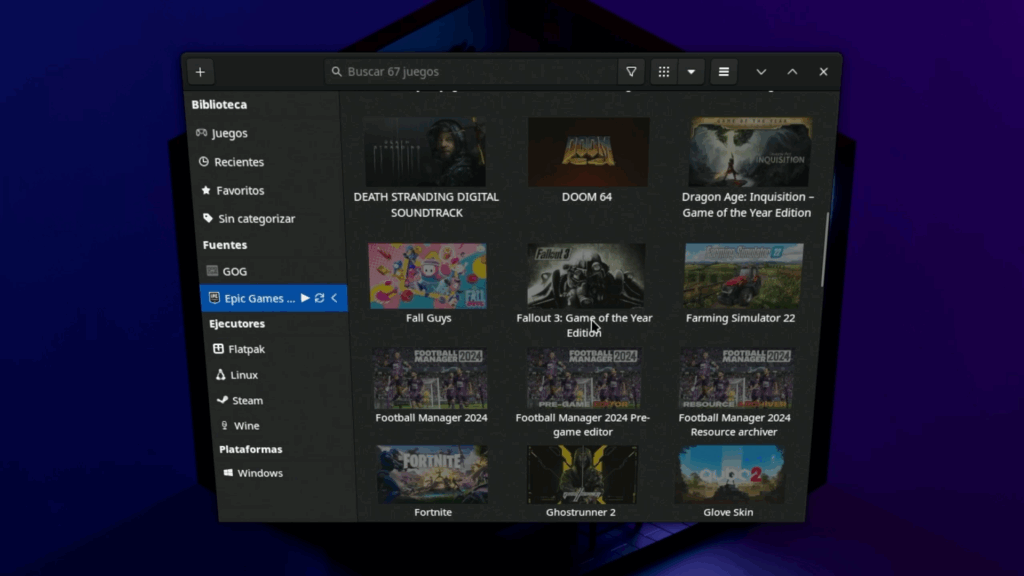Select the Fortnite game cover
Viewport: 1024px width, 576px height.
pos(432,475)
